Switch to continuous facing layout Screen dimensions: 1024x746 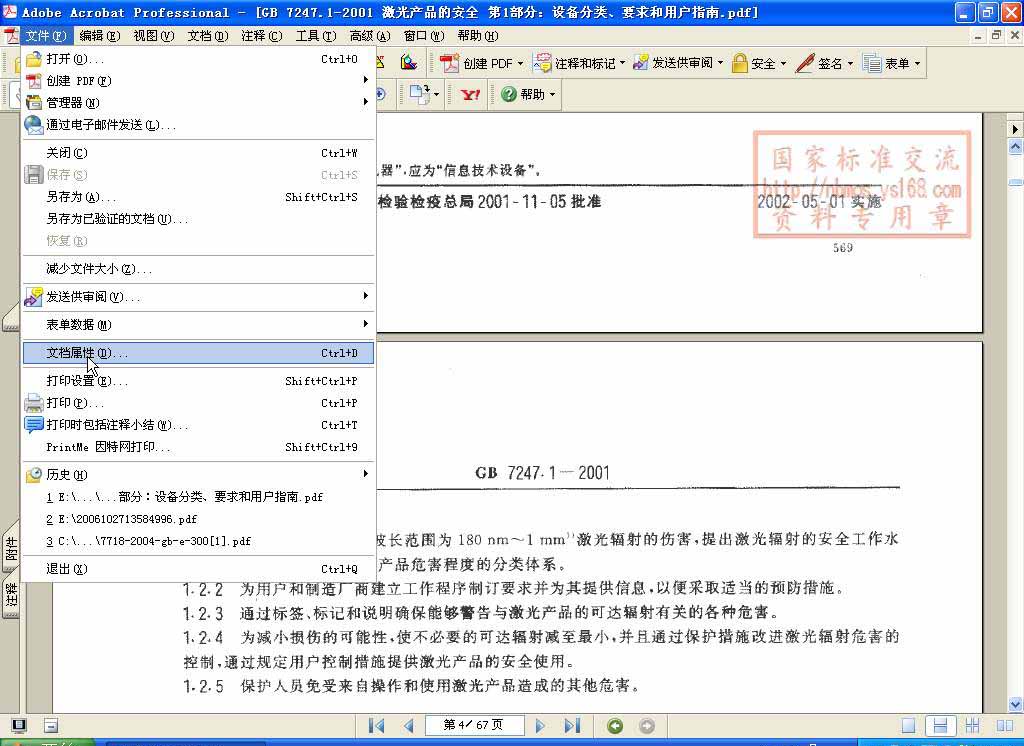click(x=972, y=726)
